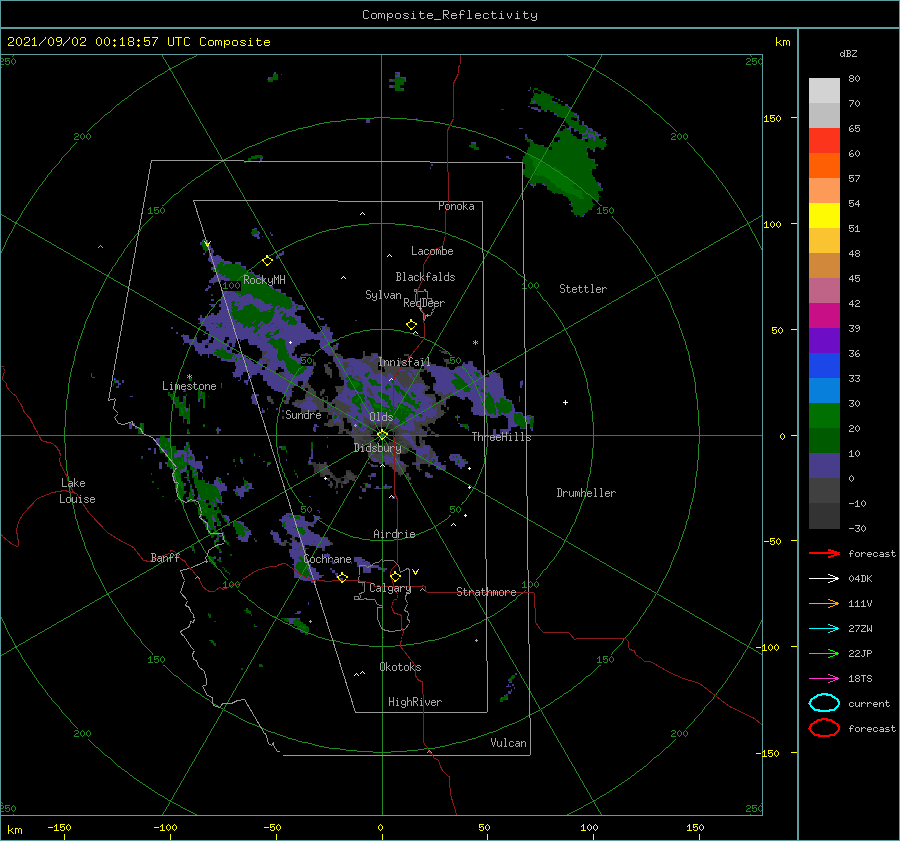Click the 150 km label on right axis
The width and height of the screenshot is (900, 841).
point(773,118)
